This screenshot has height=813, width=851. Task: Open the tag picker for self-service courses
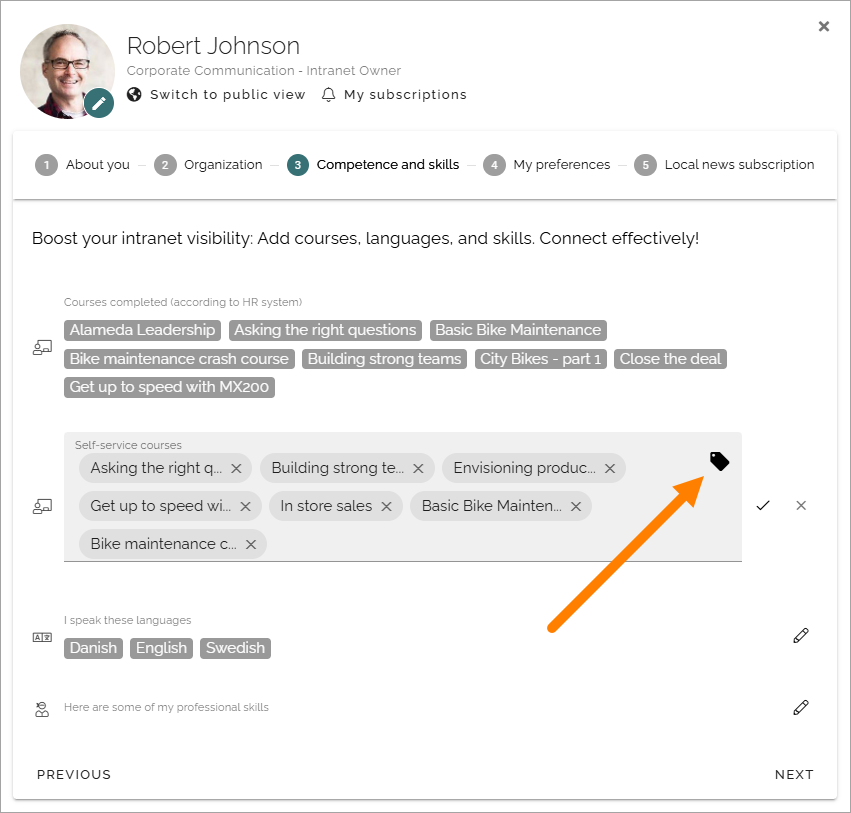coord(720,461)
